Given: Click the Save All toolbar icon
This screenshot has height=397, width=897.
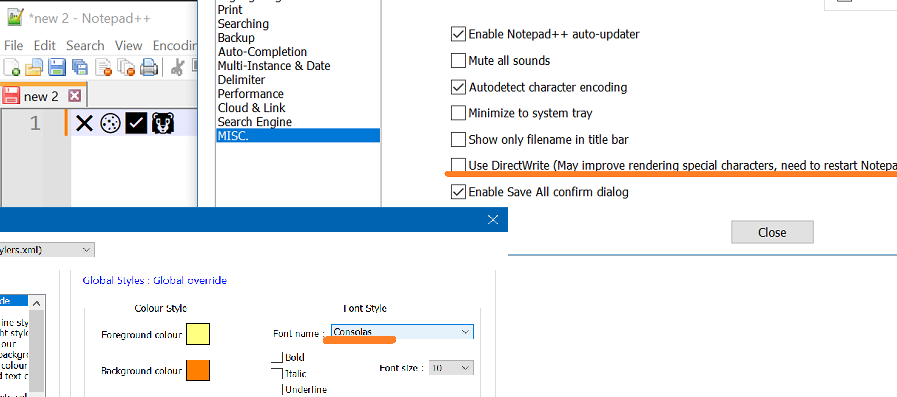Looking at the screenshot, I should (80, 68).
